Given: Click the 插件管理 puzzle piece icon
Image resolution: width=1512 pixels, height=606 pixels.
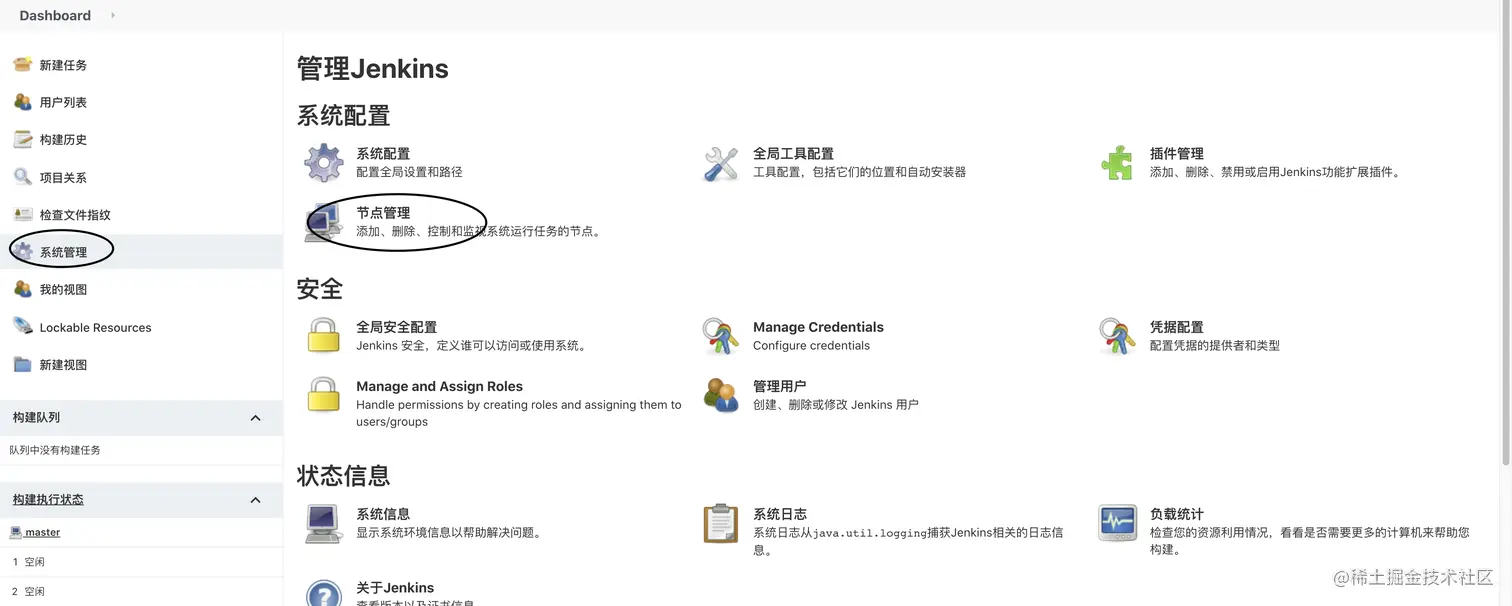Looking at the screenshot, I should coord(1117,162).
